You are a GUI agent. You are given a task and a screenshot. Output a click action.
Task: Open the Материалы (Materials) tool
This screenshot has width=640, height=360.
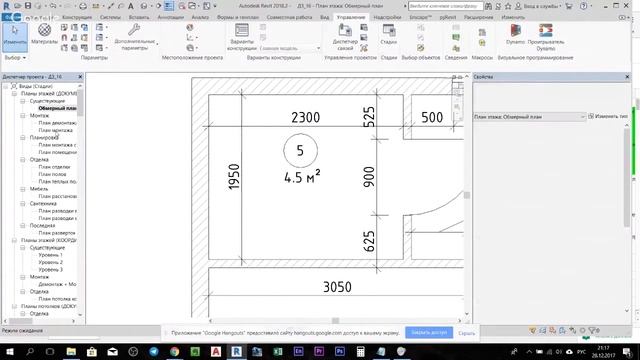(x=44, y=33)
